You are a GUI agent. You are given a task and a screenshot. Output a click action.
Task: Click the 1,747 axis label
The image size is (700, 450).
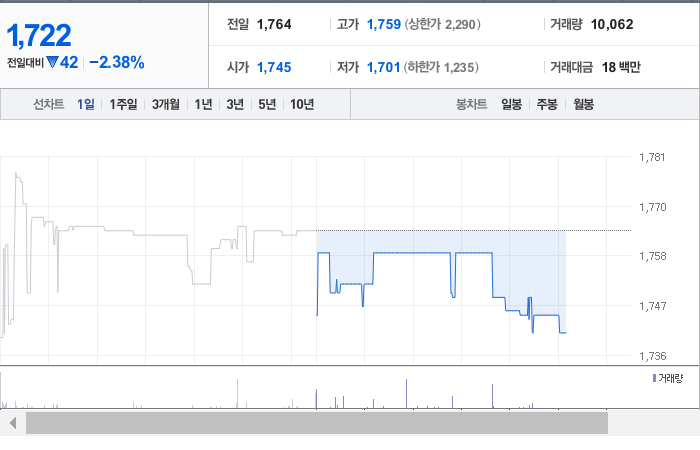pos(653,306)
